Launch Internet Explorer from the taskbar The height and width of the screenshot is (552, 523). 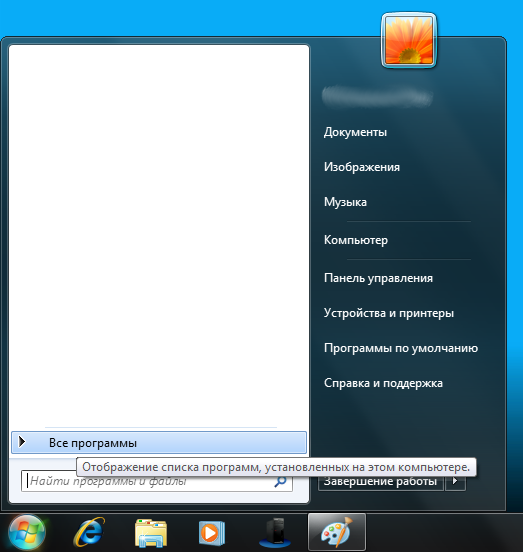(89, 532)
